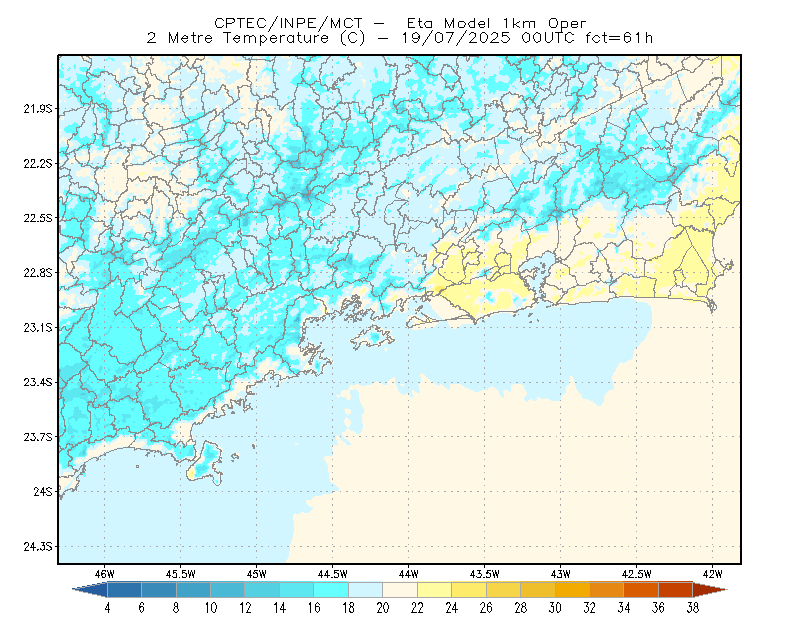
Task: Click the 22.8S latitude label
Action: 38,273
